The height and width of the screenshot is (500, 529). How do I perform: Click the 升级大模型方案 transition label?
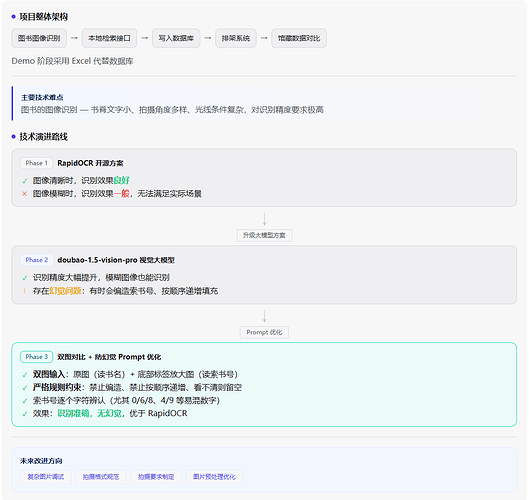pyautogui.click(x=264, y=235)
